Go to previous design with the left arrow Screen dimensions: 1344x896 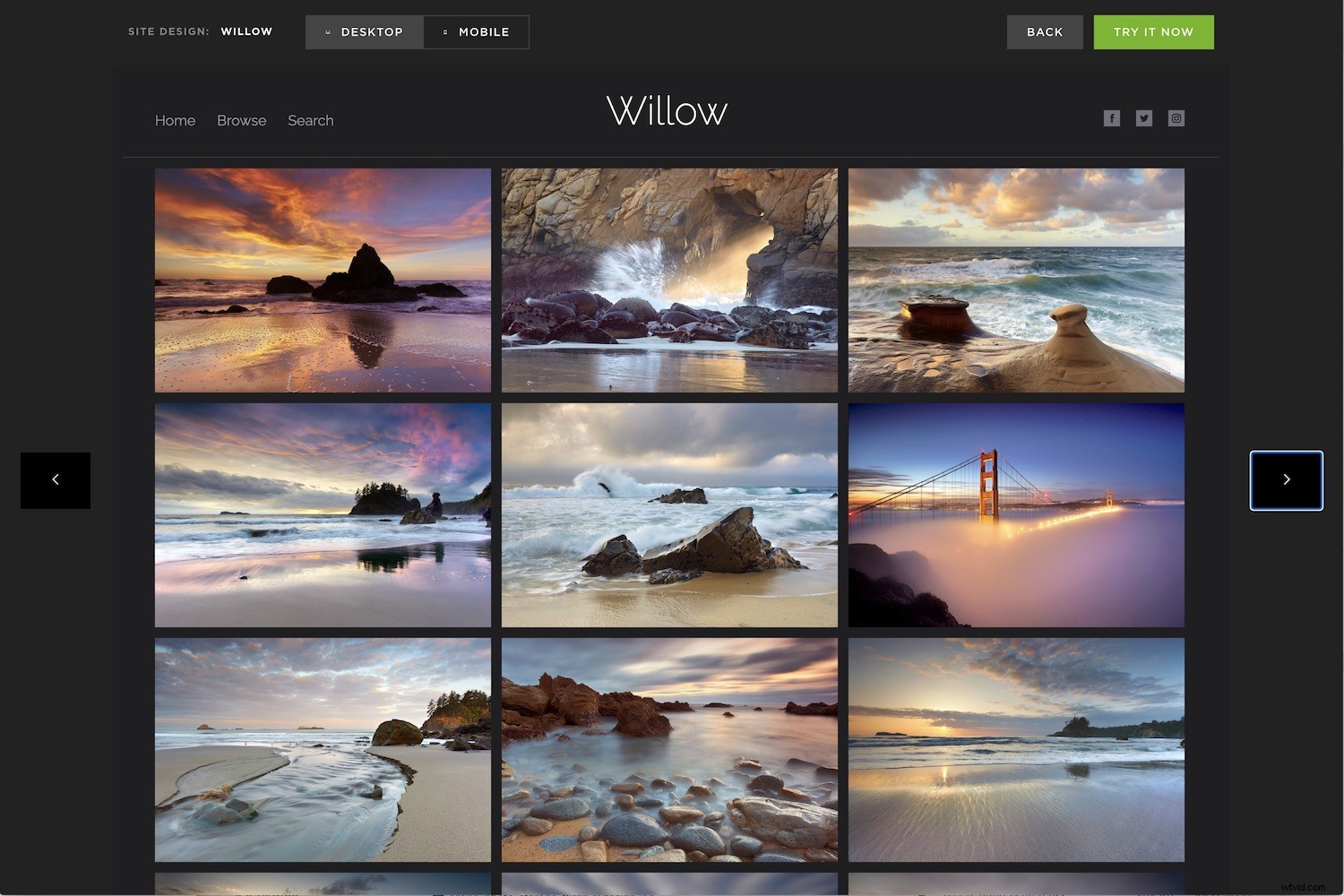coord(55,479)
